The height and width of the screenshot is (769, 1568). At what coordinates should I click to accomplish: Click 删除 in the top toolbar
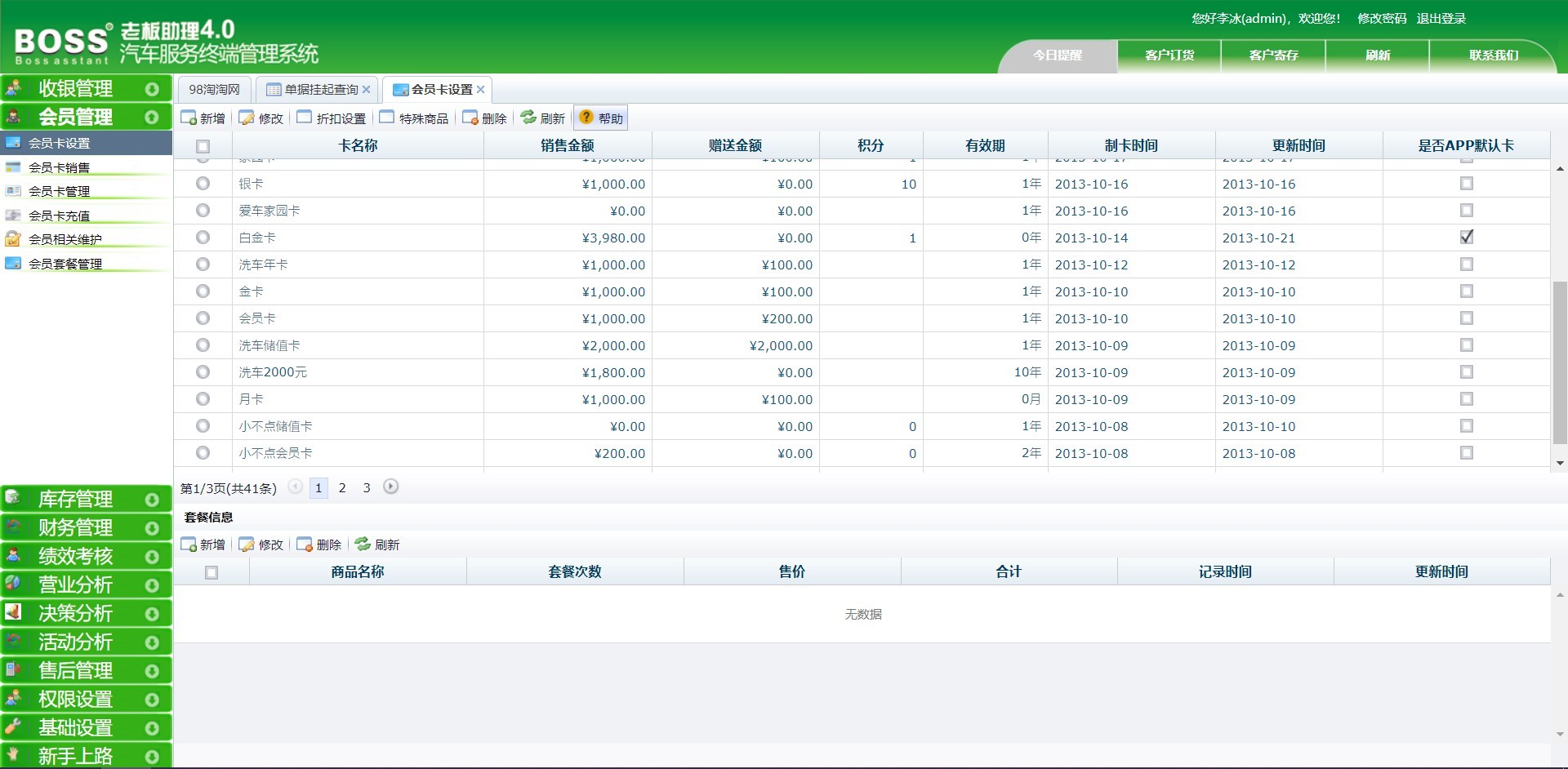point(485,118)
